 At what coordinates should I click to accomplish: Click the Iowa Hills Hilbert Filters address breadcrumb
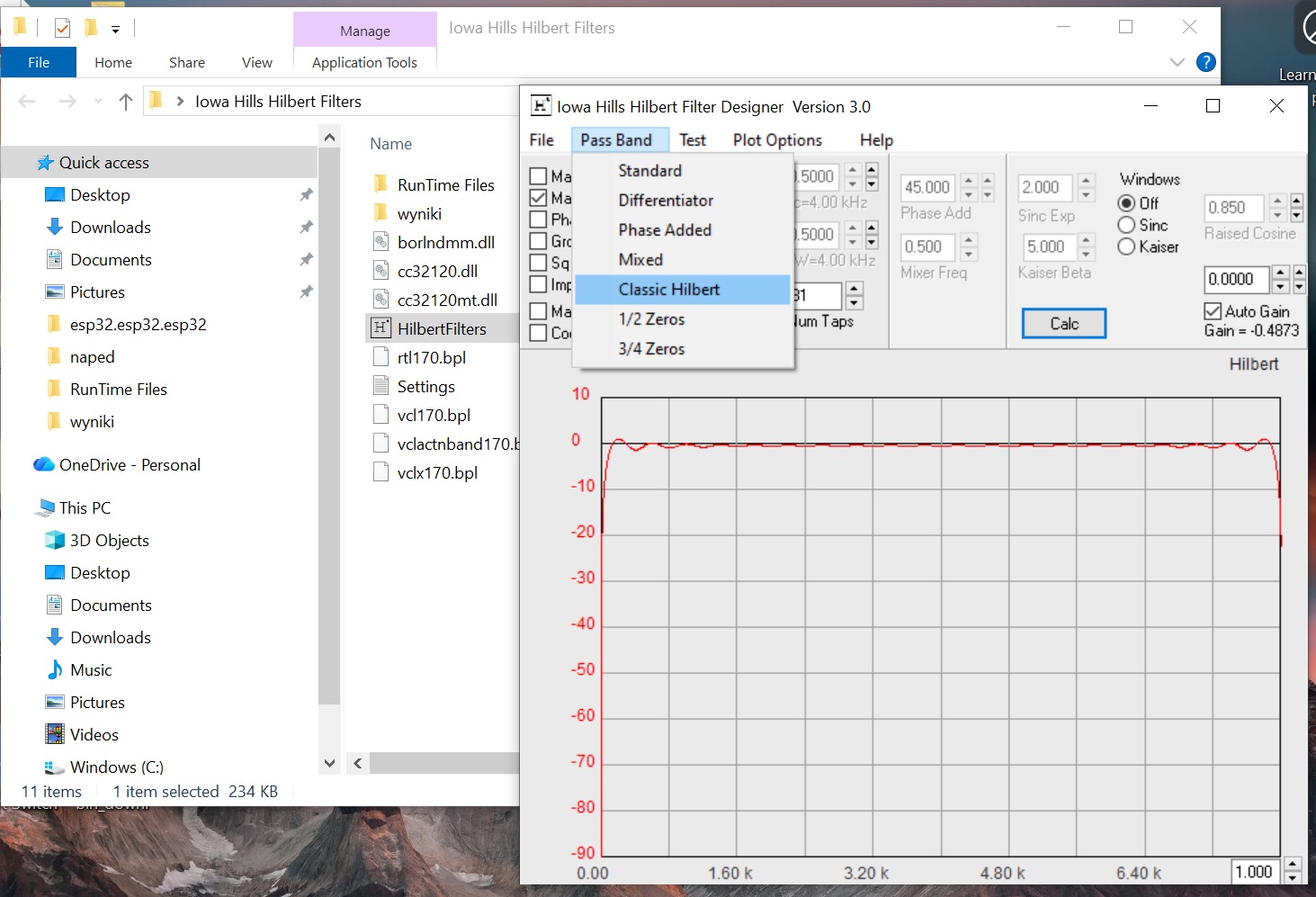(278, 102)
